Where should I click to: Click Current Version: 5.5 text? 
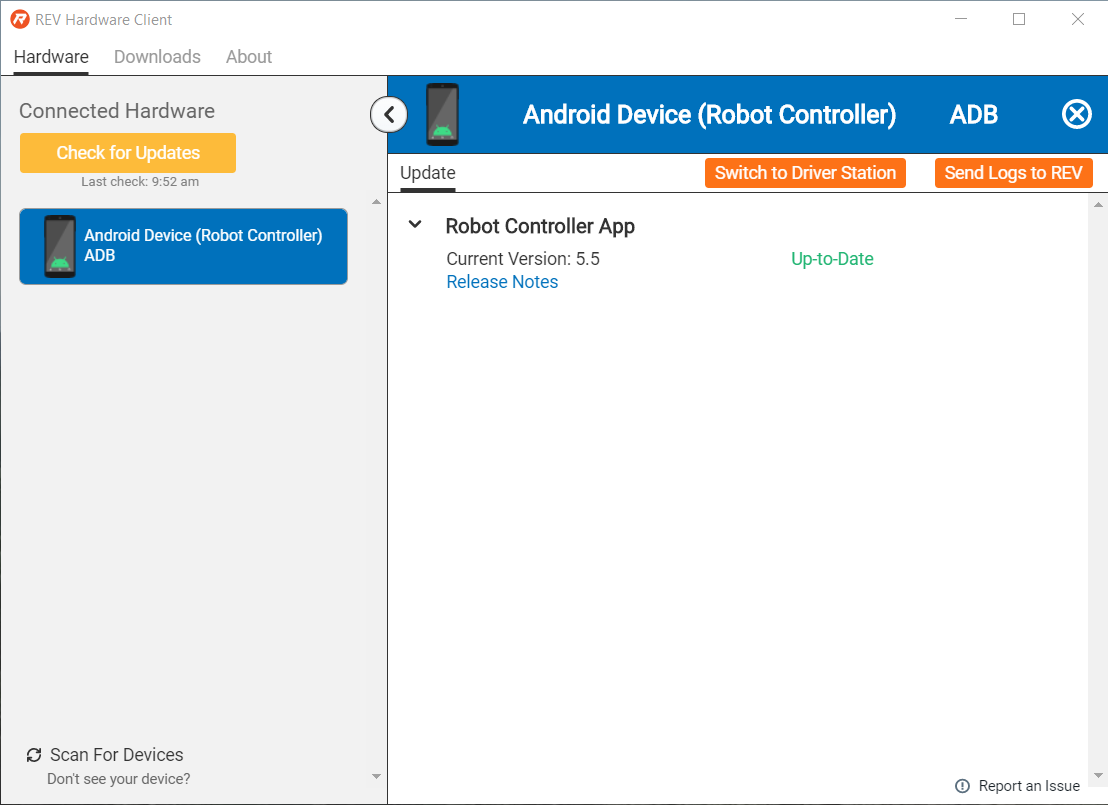tap(523, 259)
